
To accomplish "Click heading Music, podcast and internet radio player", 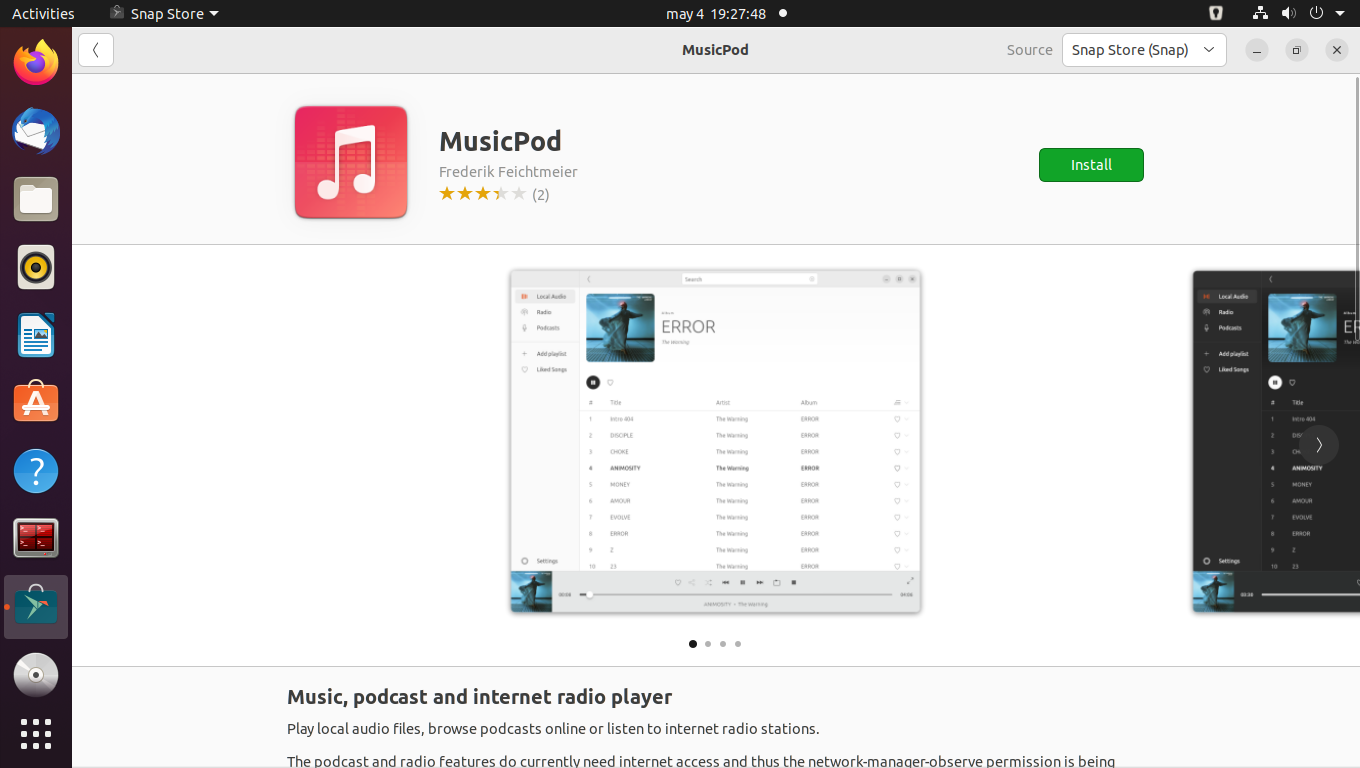I will [x=479, y=697].
